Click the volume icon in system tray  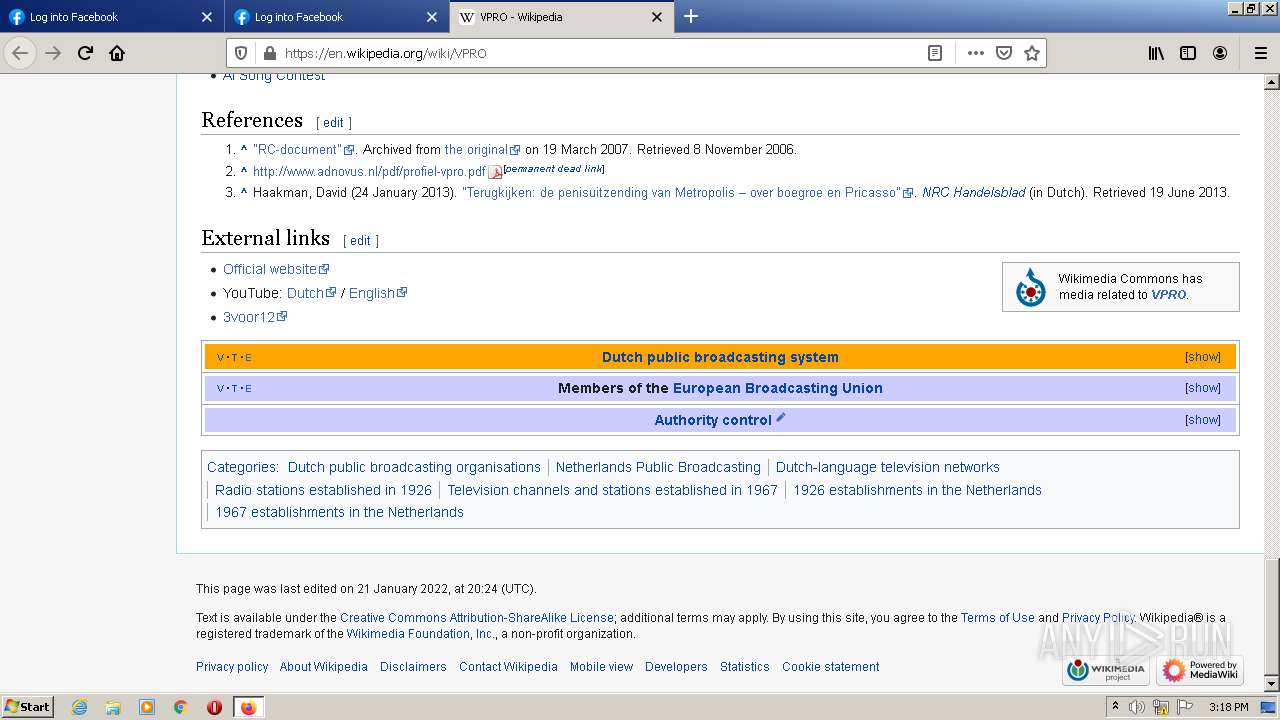1137,707
